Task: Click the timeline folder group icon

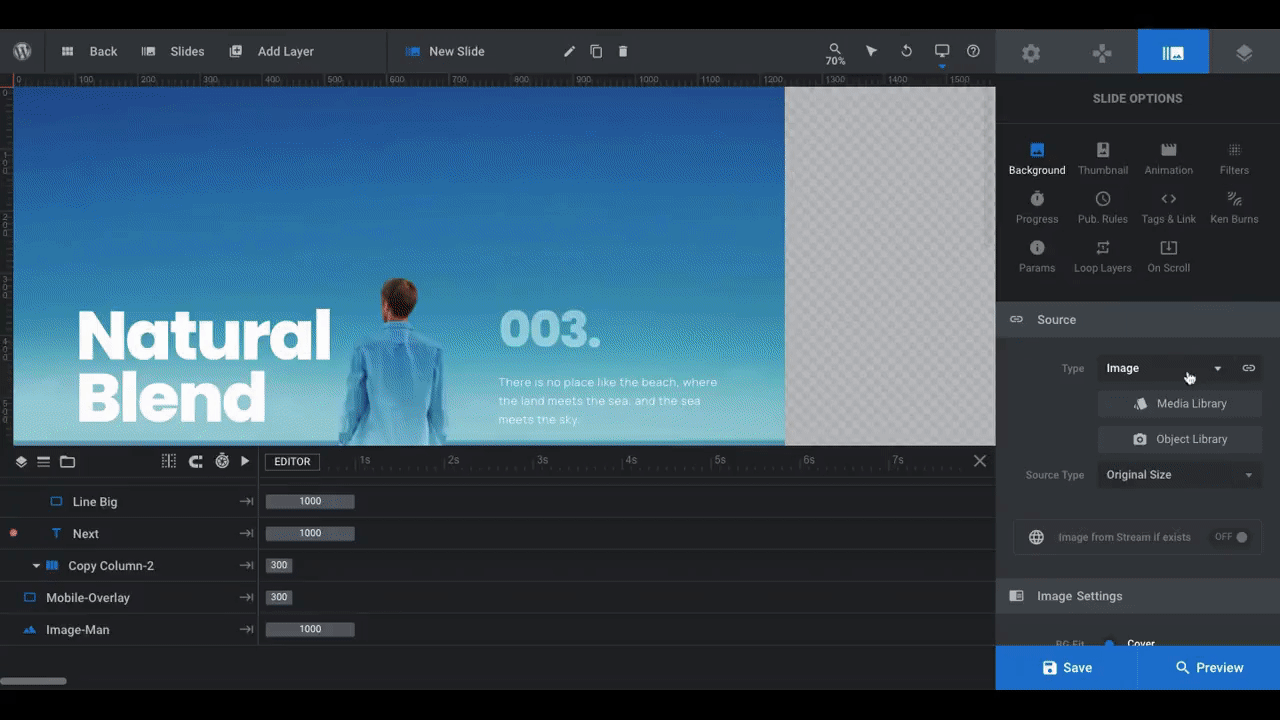Action: click(67, 461)
